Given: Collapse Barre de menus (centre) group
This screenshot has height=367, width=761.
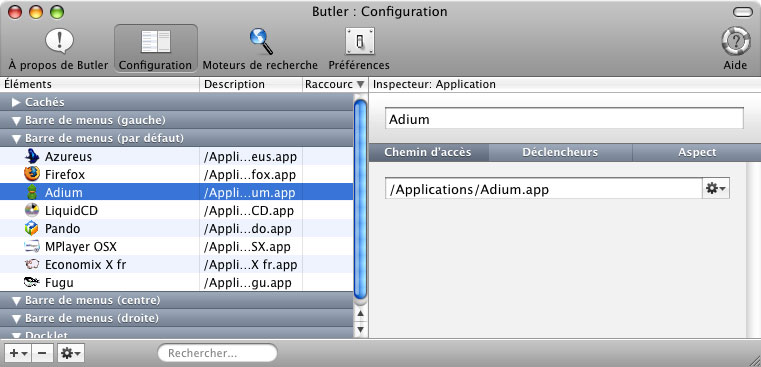Looking at the screenshot, I should (17, 301).
